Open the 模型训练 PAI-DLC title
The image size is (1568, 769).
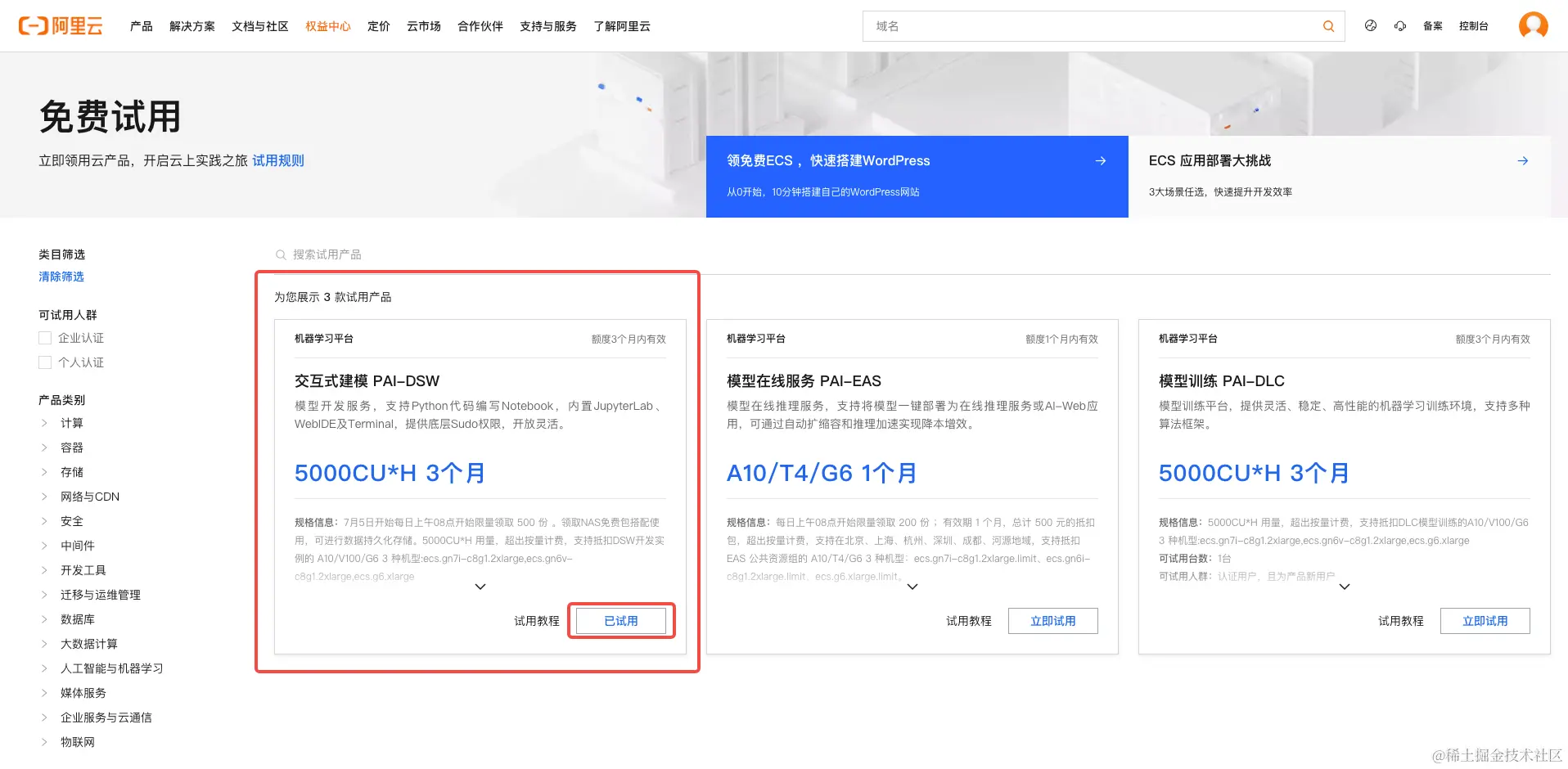(x=1222, y=381)
